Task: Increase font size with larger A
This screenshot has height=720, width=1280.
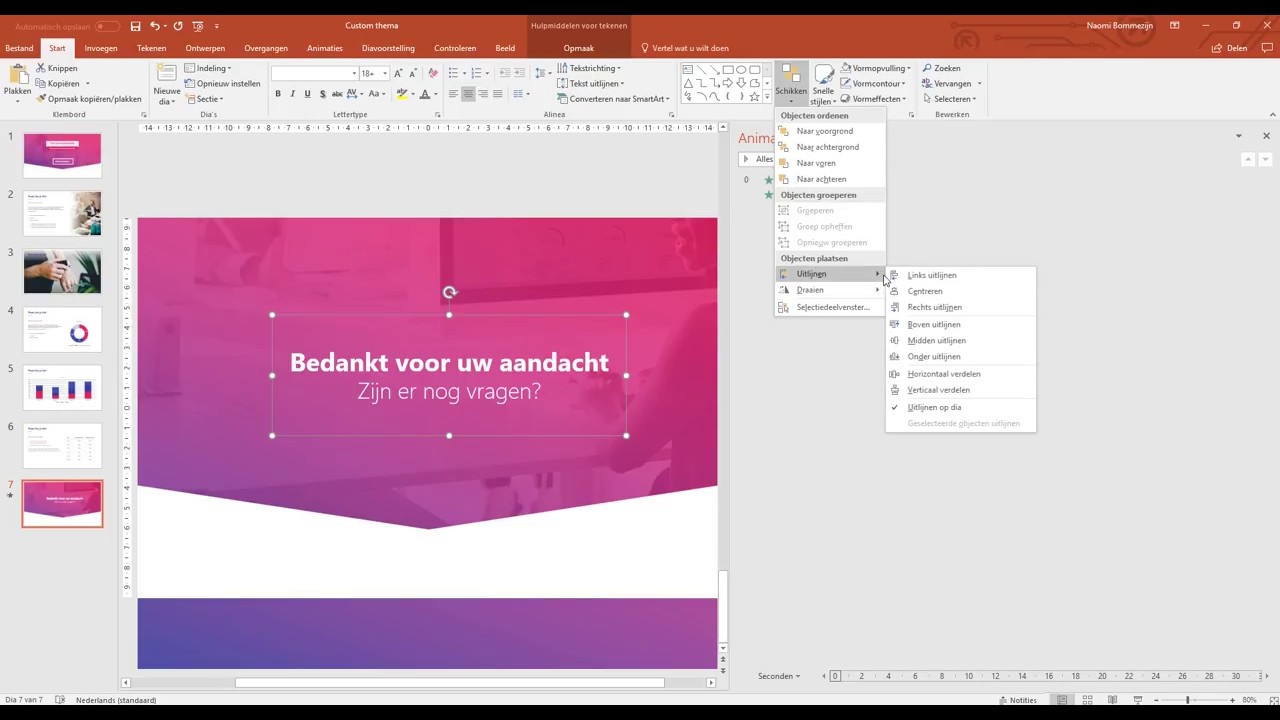Action: pyautogui.click(x=398, y=73)
